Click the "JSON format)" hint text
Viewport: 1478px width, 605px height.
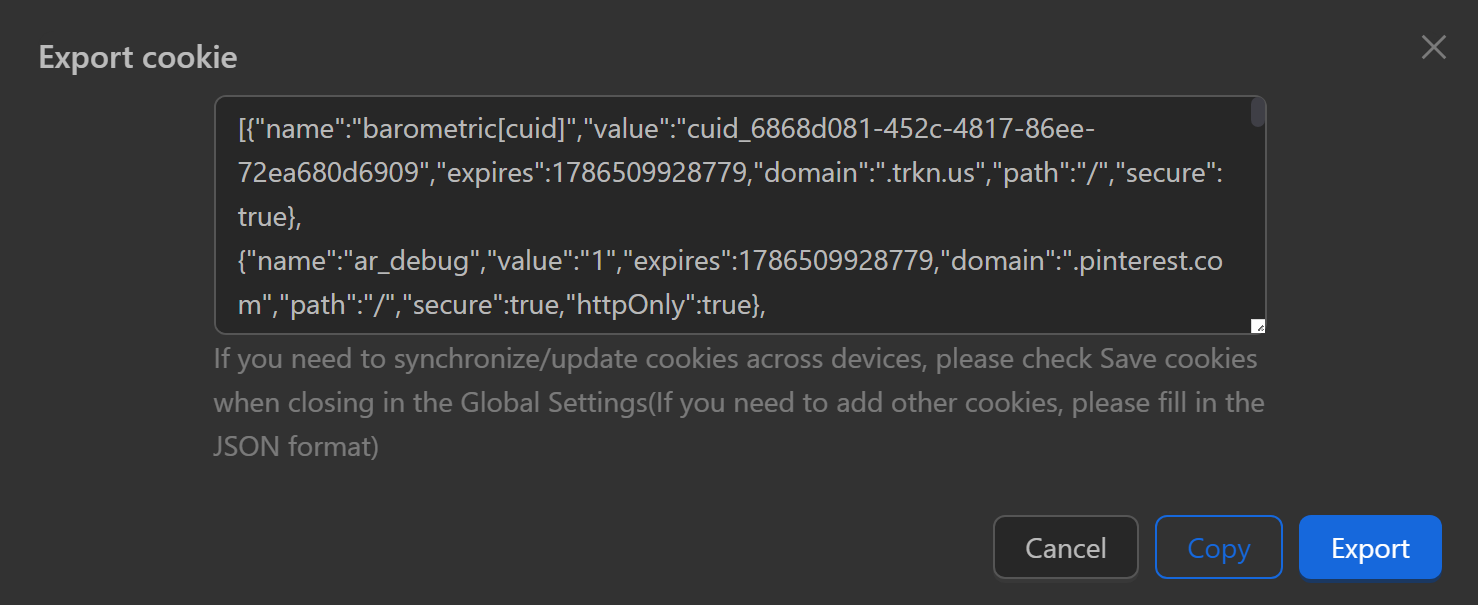pos(296,446)
